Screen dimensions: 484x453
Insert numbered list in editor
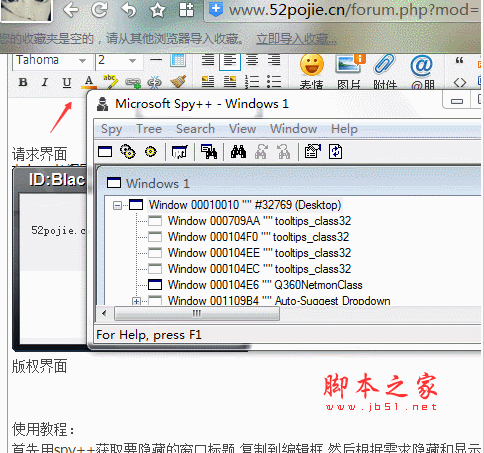(x=252, y=82)
